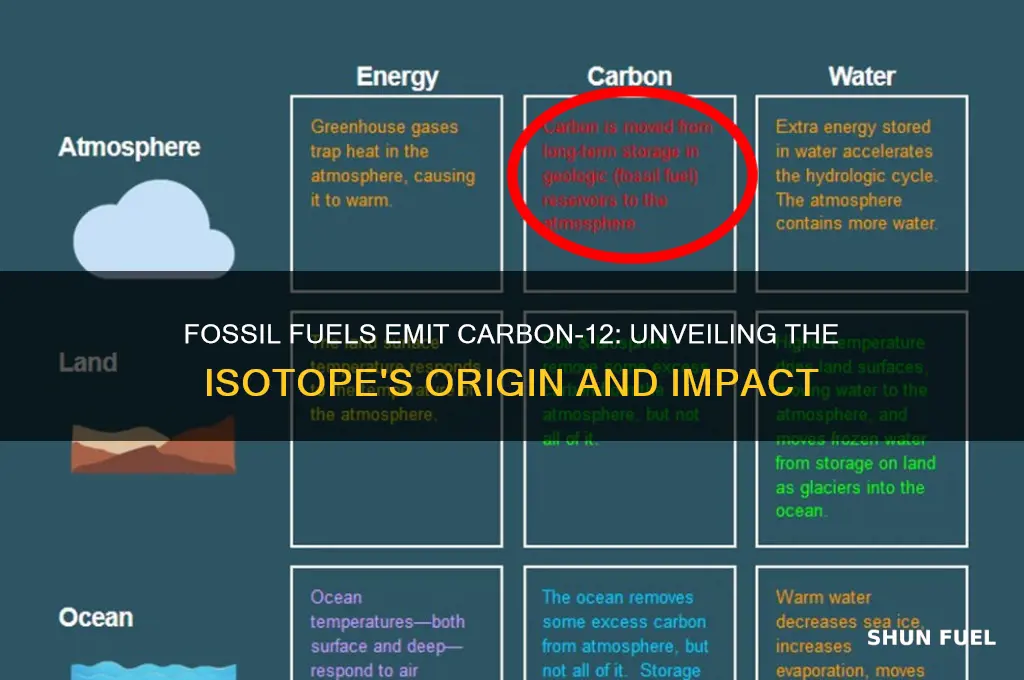Click the Ocean row label

(x=96, y=617)
